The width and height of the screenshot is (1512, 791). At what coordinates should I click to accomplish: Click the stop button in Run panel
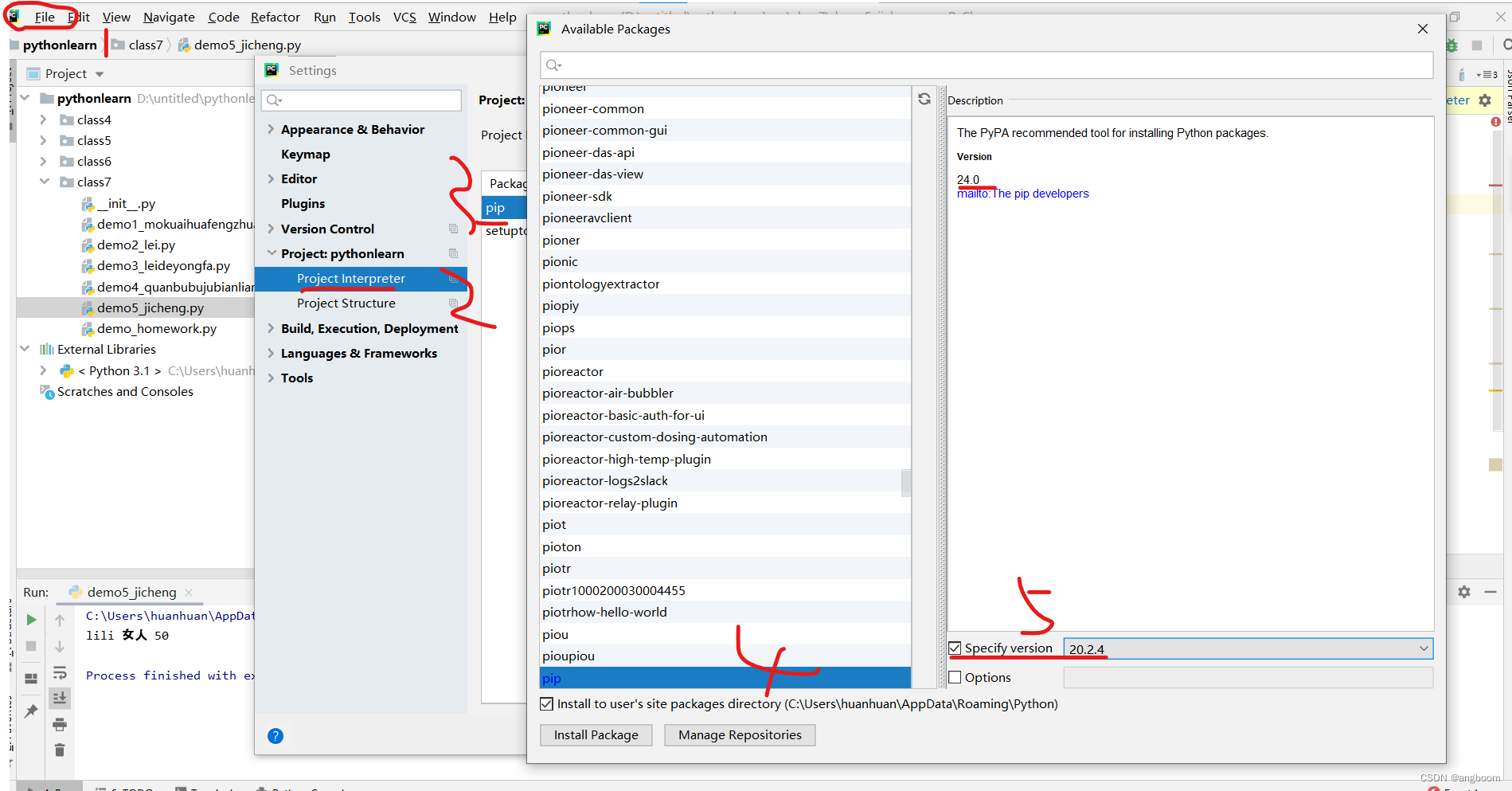tap(31, 646)
